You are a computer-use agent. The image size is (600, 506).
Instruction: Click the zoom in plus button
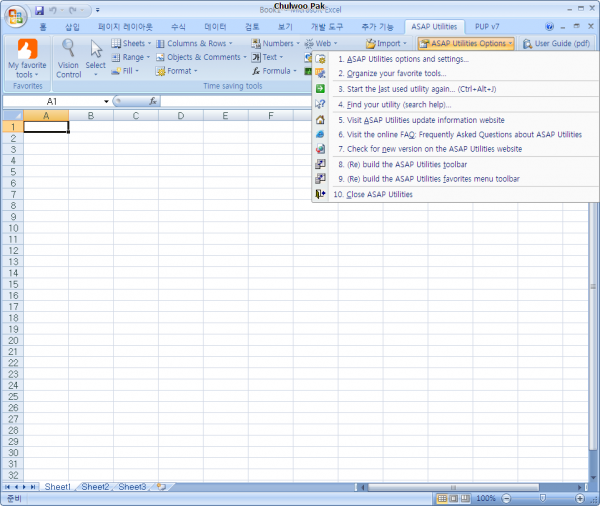click(x=580, y=498)
